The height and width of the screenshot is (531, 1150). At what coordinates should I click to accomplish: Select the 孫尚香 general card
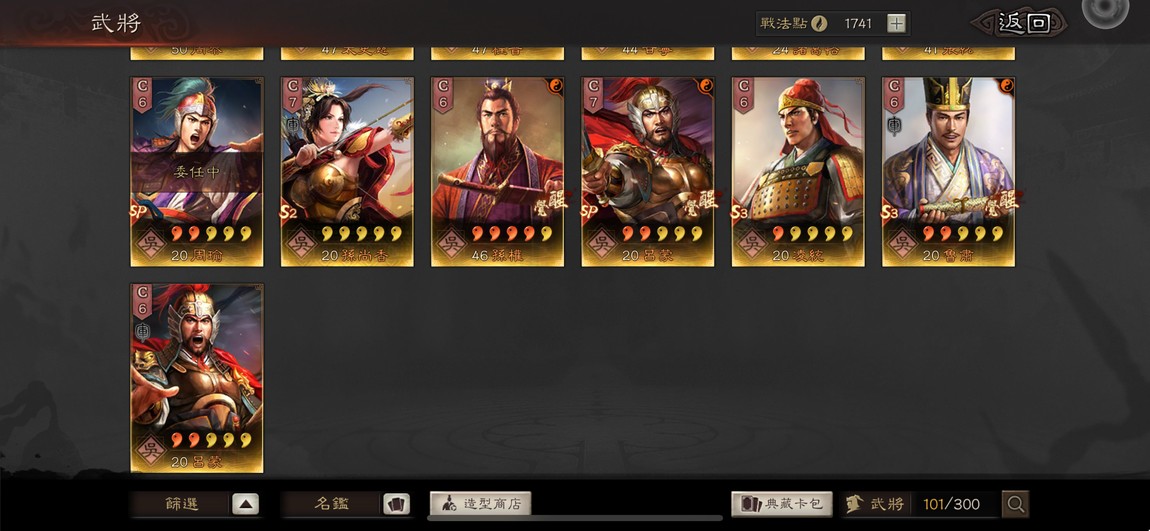[x=347, y=172]
